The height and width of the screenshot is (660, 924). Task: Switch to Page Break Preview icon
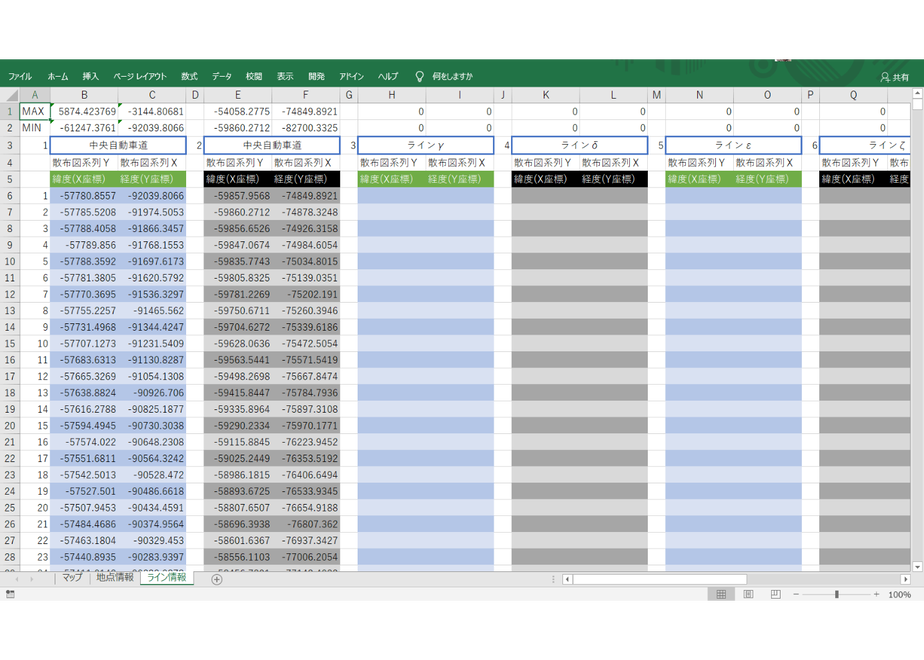point(776,595)
